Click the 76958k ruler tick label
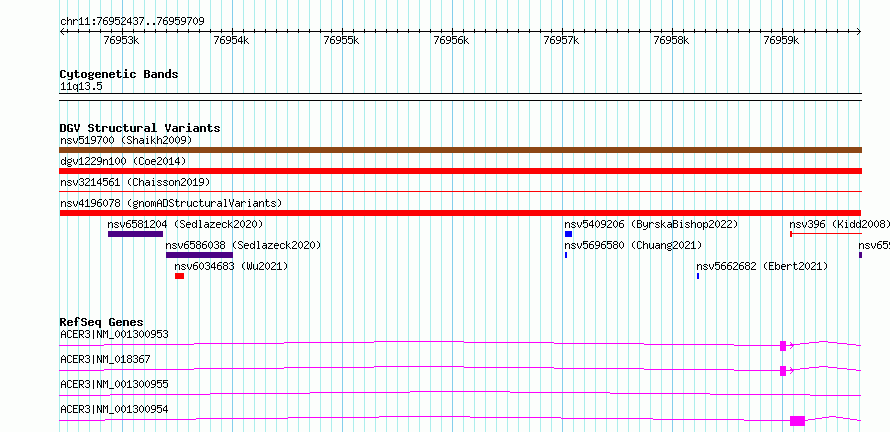This screenshot has height=432, width=890. (x=670, y=40)
